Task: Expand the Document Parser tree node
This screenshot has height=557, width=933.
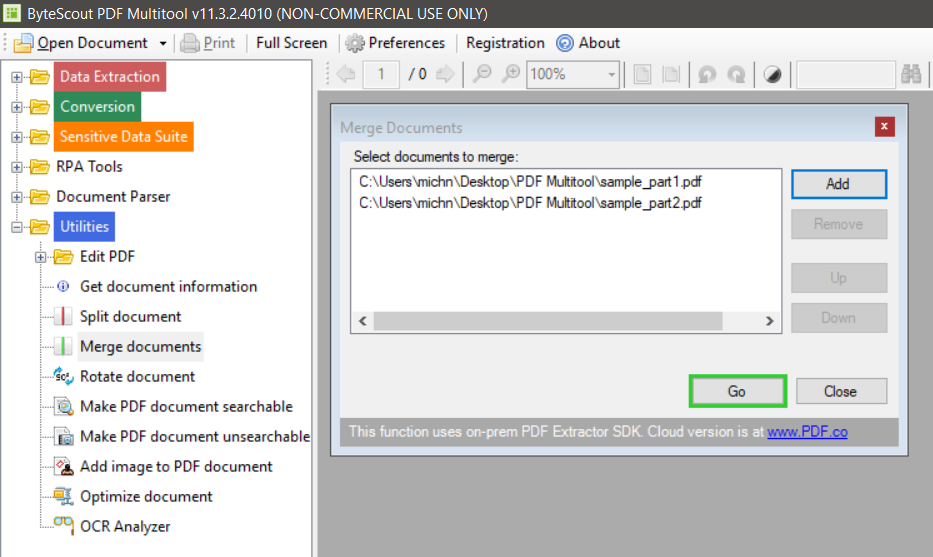Action: click(17, 197)
